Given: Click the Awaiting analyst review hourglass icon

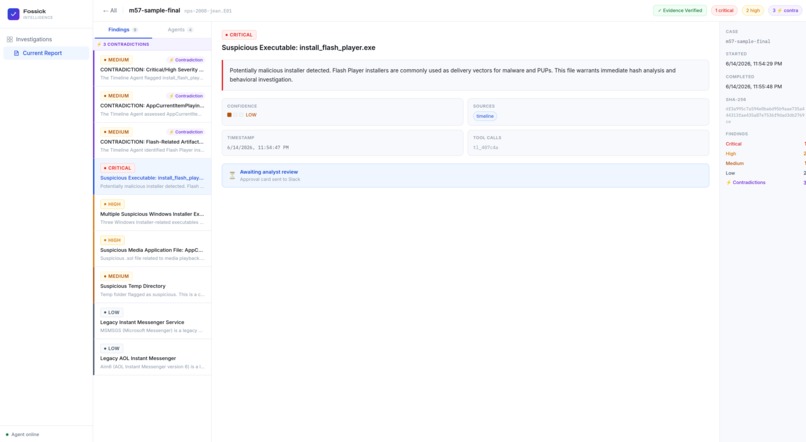Looking at the screenshot, I should tap(232, 175).
